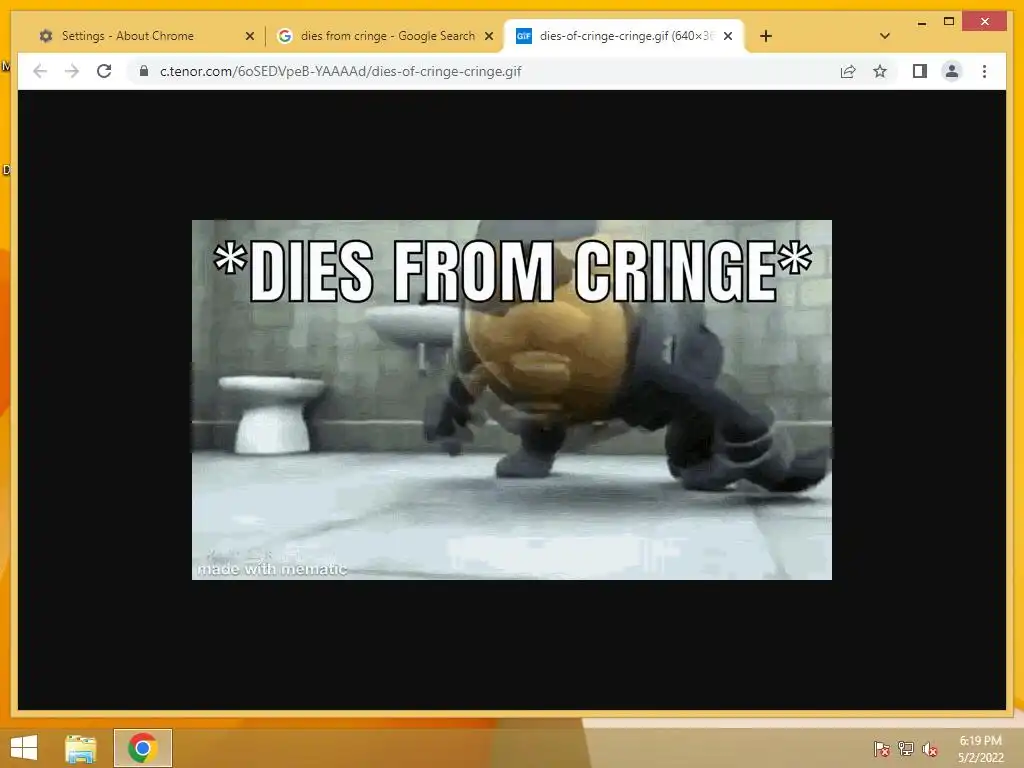The image size is (1024, 768).
Task: Open the network status tray icon
Action: (x=906, y=749)
